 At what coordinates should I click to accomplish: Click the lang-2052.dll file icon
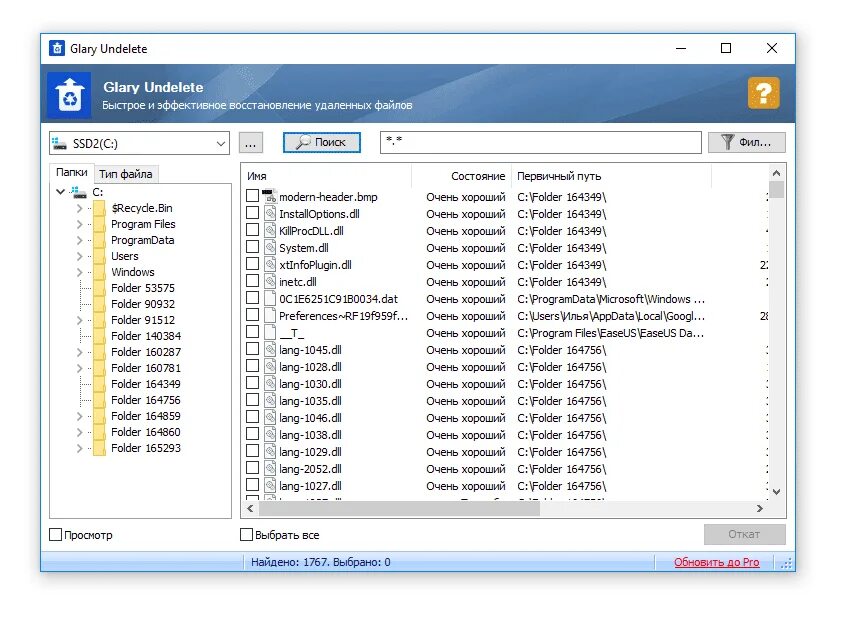pyautogui.click(x=270, y=468)
